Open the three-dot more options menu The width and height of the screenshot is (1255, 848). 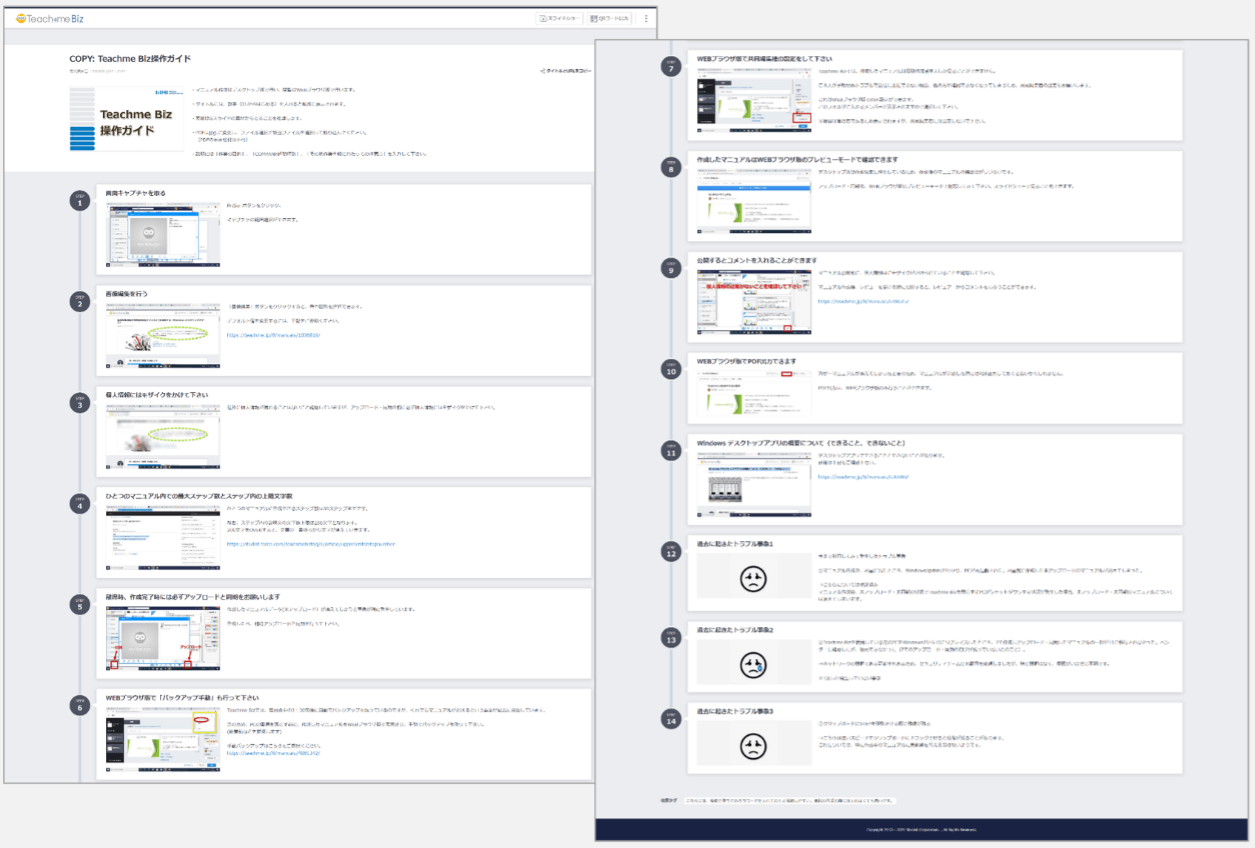(x=646, y=18)
